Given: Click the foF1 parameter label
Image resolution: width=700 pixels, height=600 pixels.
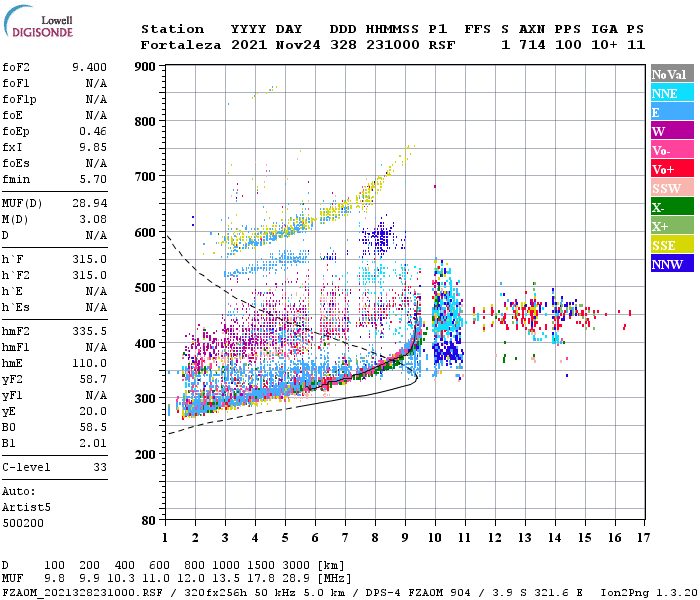Looking at the screenshot, I should tap(16, 83).
